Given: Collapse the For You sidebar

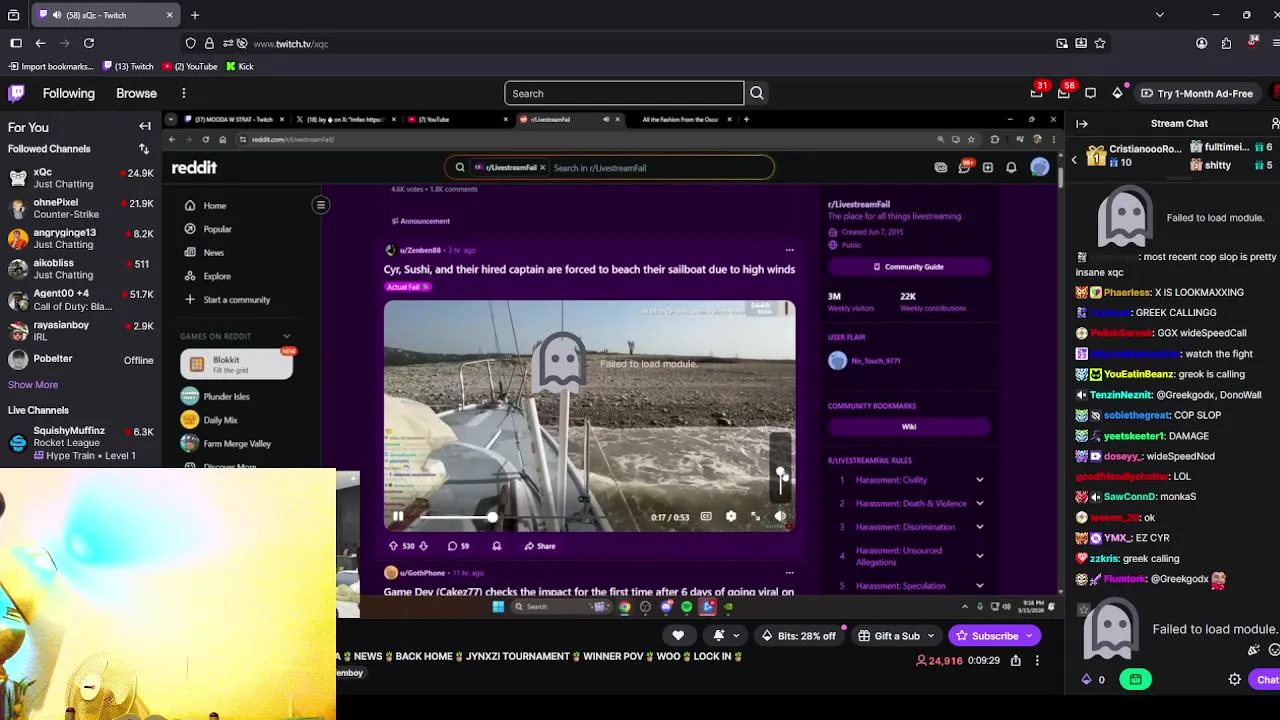Looking at the screenshot, I should tap(145, 127).
